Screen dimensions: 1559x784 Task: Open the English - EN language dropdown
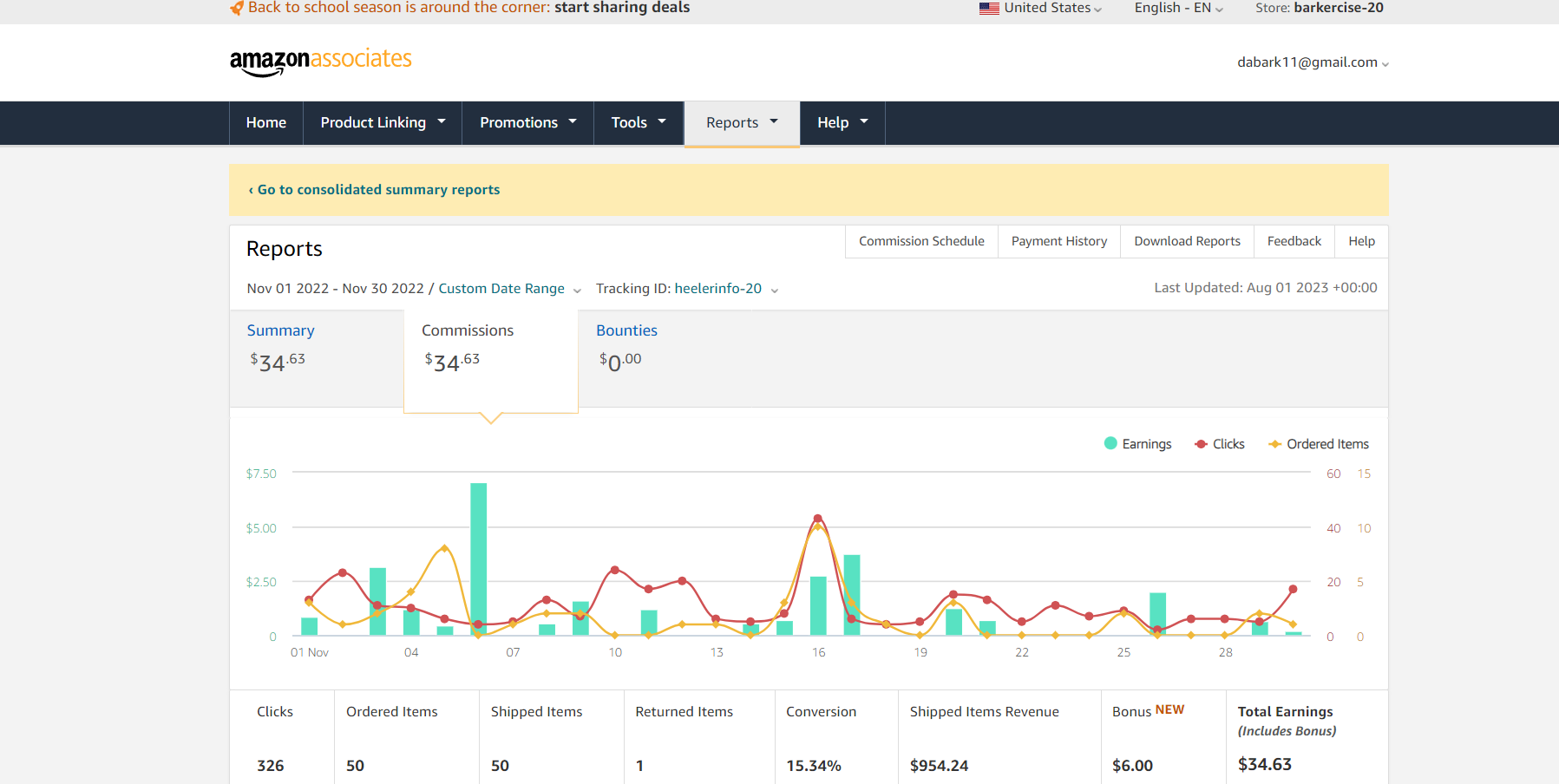[x=1178, y=8]
